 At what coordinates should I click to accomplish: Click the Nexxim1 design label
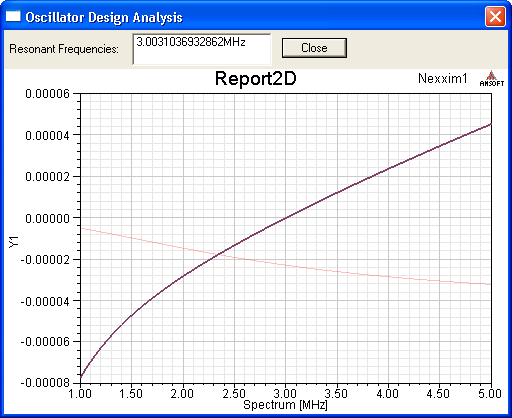coord(443,79)
